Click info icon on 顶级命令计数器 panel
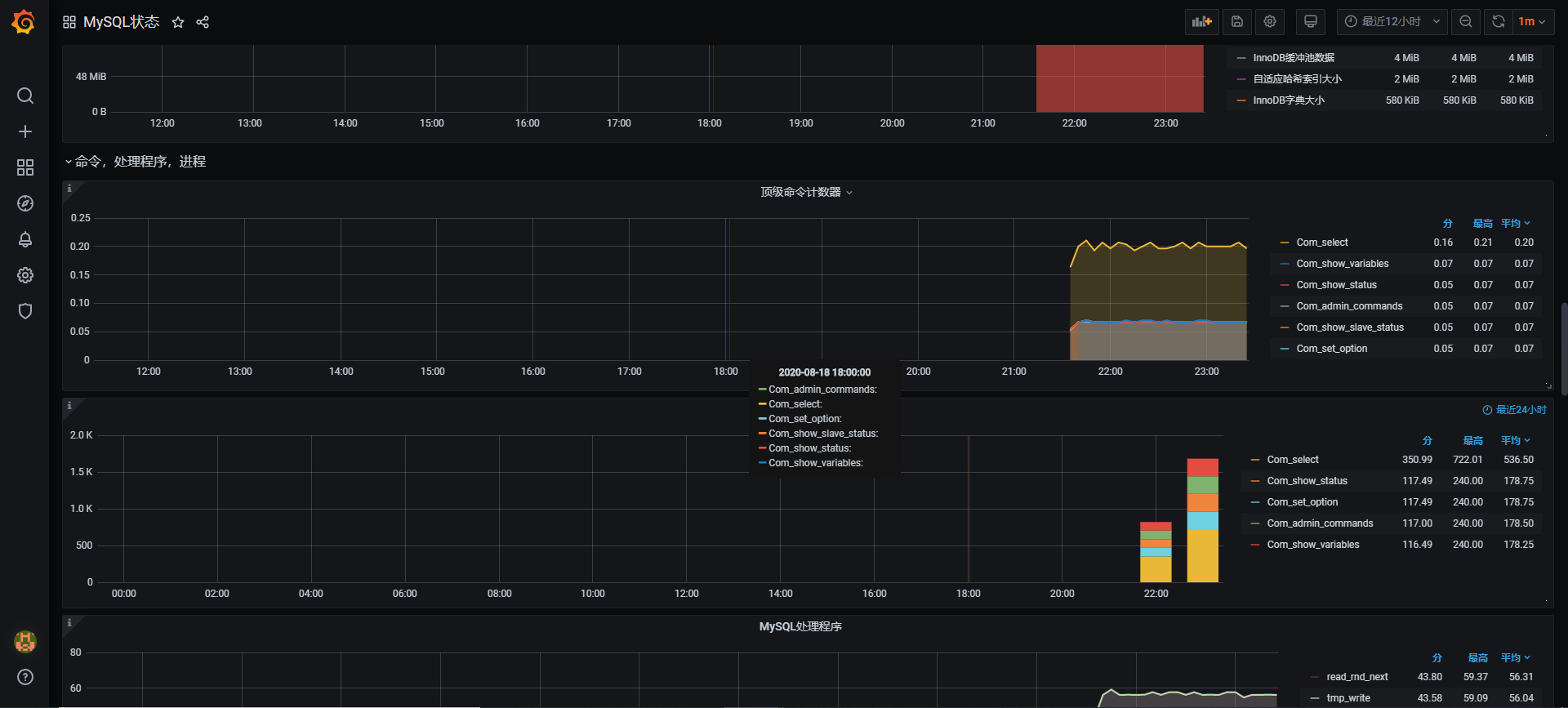 [x=69, y=189]
